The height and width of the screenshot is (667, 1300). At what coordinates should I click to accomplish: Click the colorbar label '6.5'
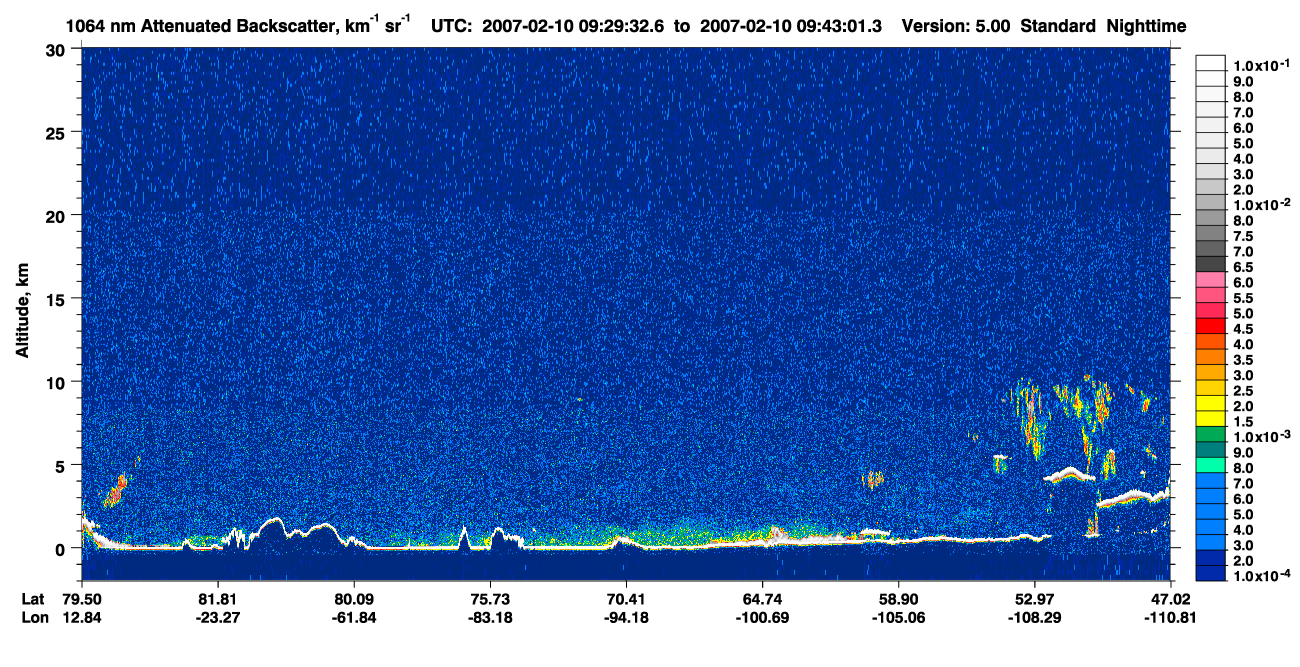pyautogui.click(x=1244, y=267)
